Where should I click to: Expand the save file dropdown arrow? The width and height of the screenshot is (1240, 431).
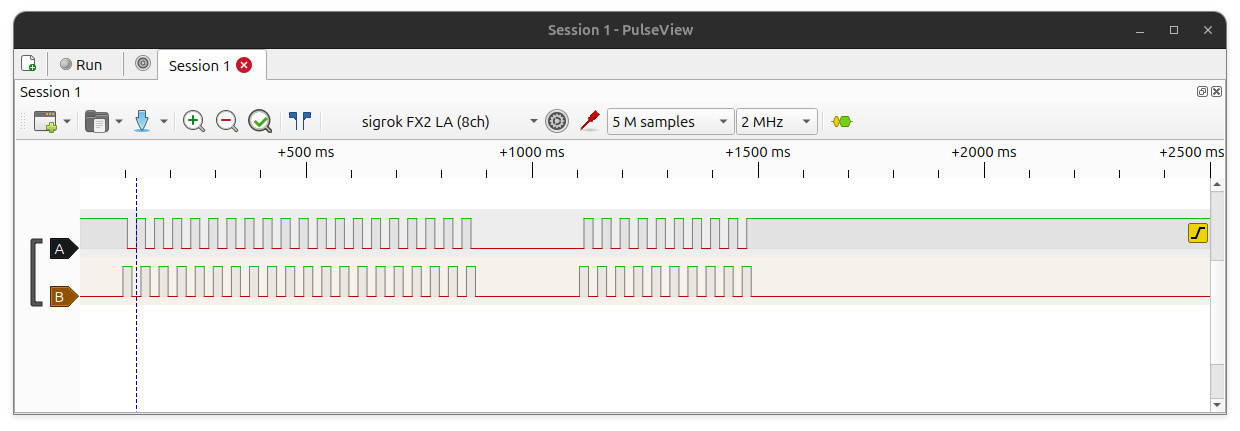(164, 122)
